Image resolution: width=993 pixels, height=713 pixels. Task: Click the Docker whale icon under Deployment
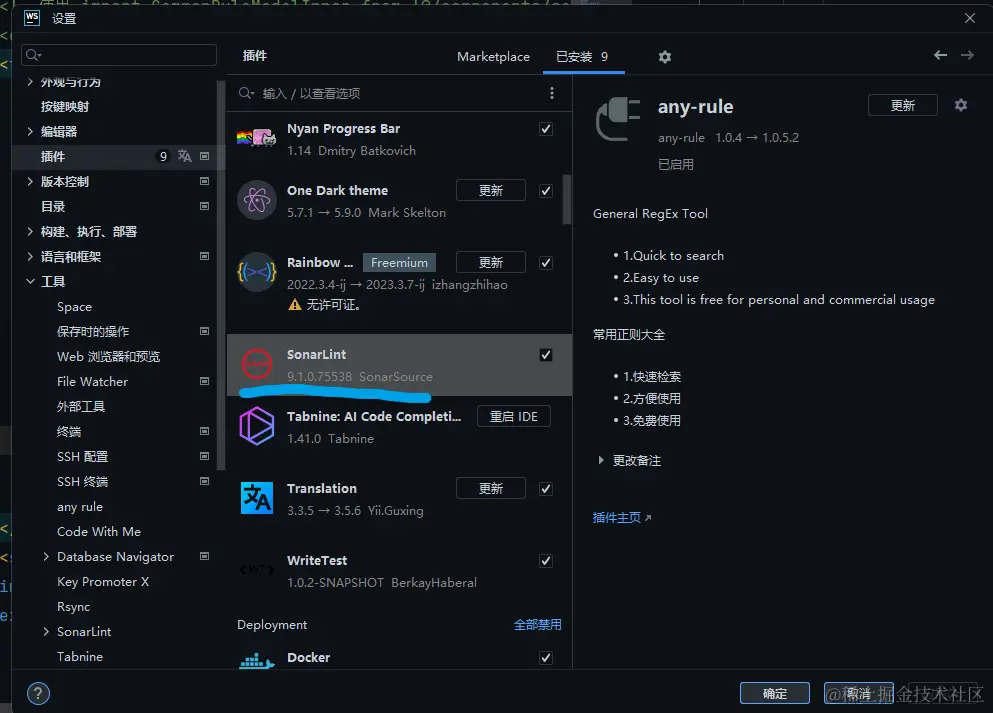(x=256, y=659)
